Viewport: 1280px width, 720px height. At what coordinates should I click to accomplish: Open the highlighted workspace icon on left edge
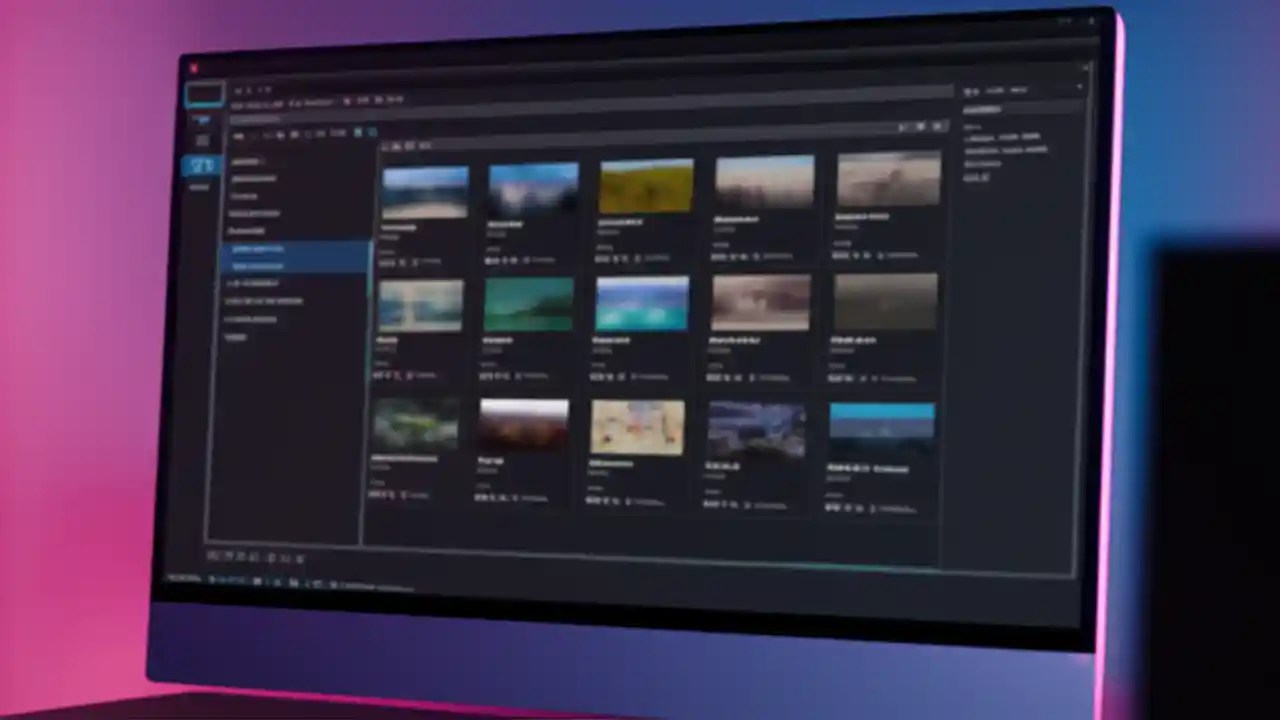pyautogui.click(x=203, y=165)
